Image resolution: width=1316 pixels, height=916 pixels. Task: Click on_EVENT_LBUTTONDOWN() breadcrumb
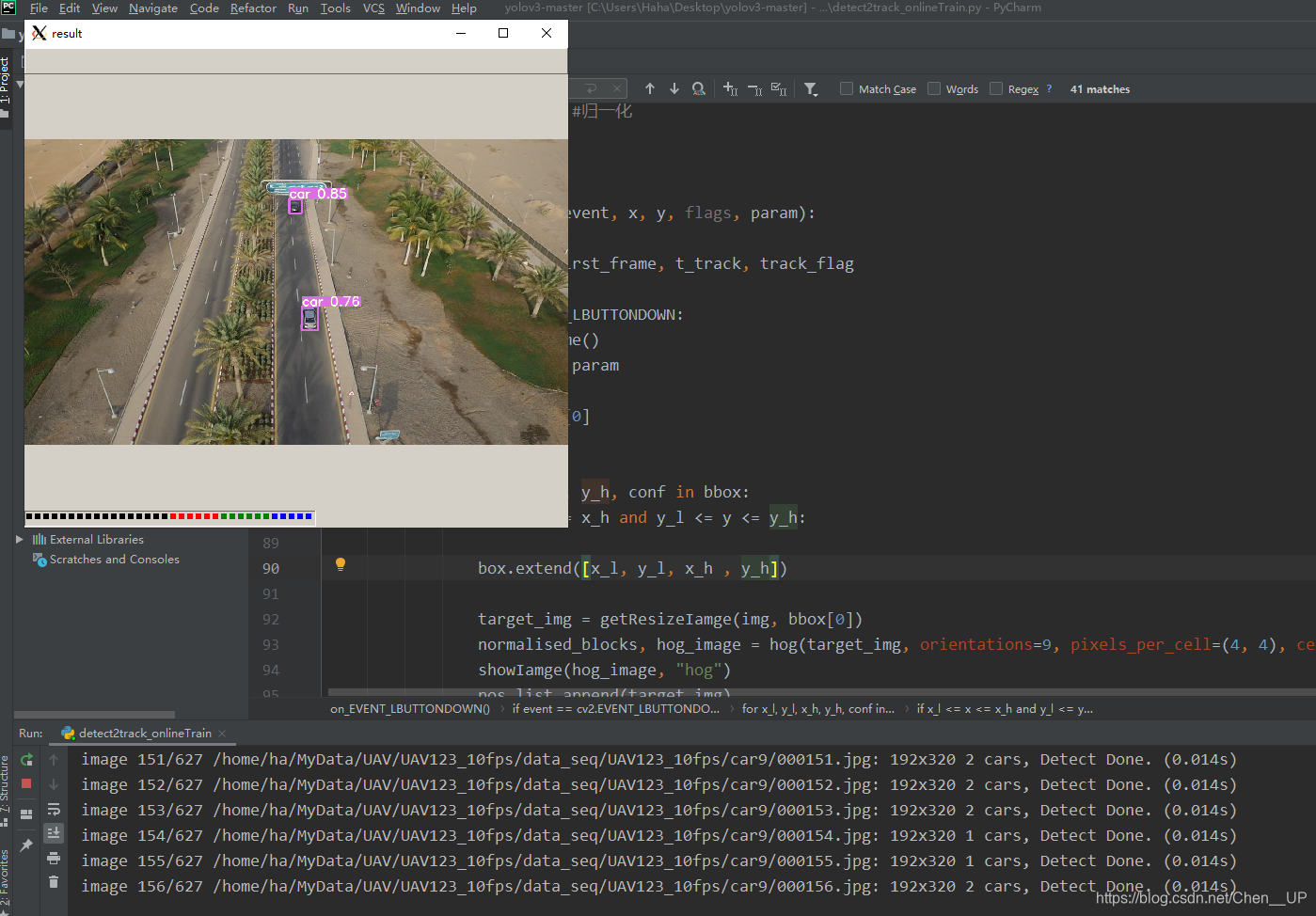(410, 709)
